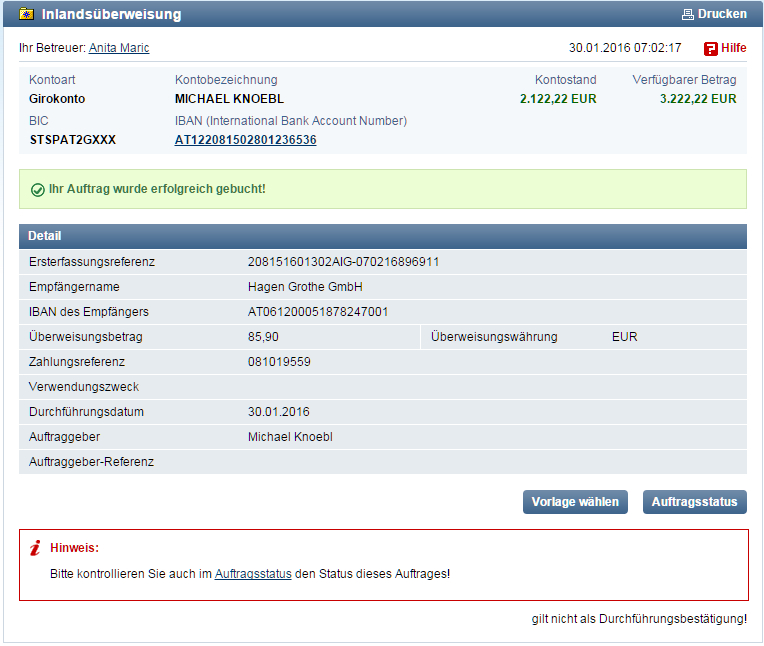This screenshot has height=646, width=764.
Task: Click the Kontostand value 2.122,22 EUR
Action: pos(558,99)
